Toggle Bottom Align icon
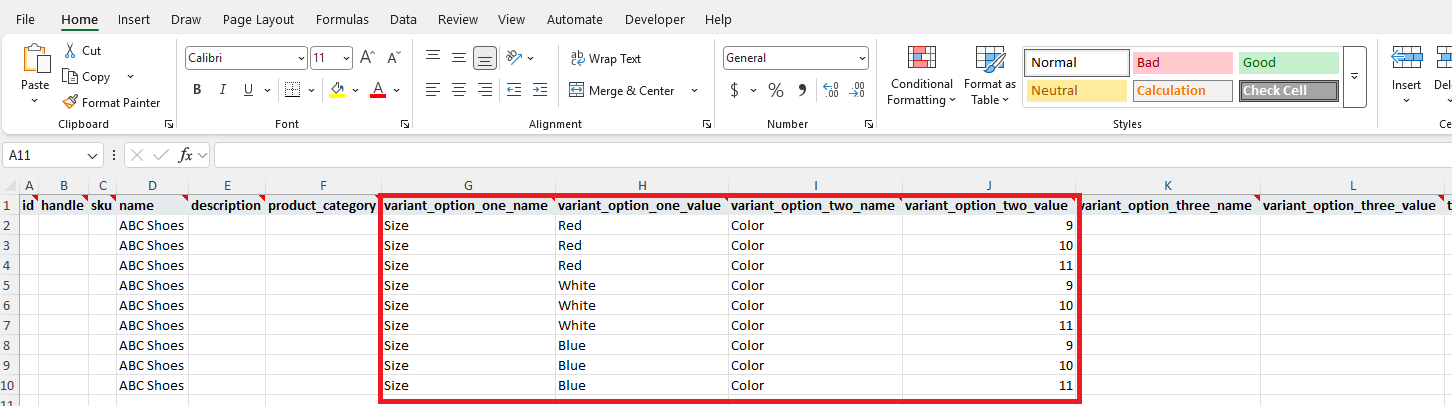This screenshot has height=406, width=1452. coord(485,58)
